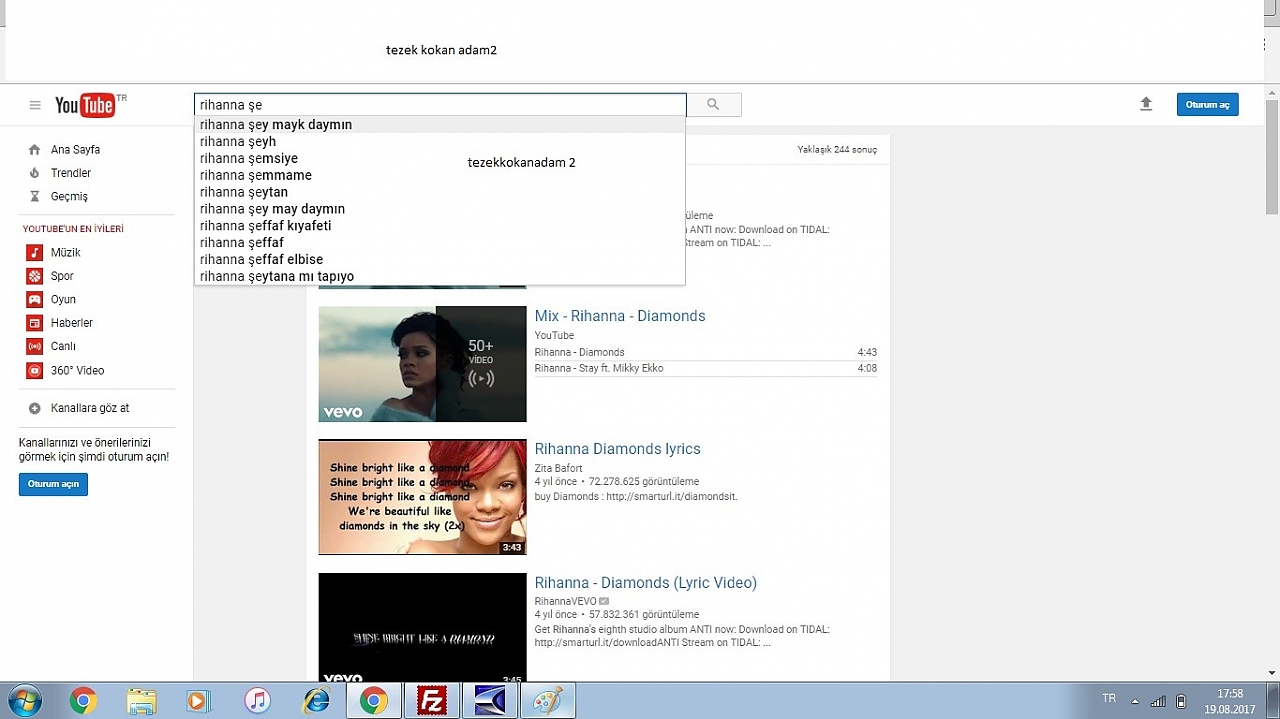Choose suggestion 'rihanna şemsiye'
This screenshot has height=719, width=1280.
tap(440, 158)
